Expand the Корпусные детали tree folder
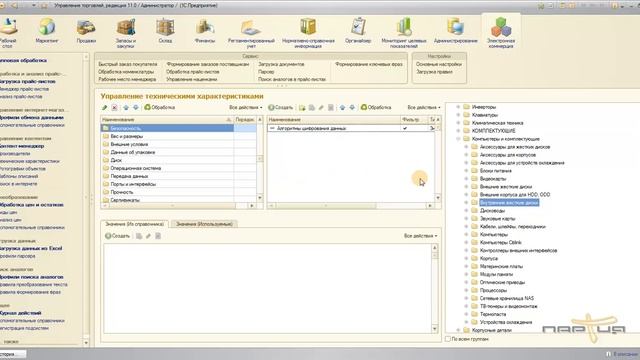 [x=458, y=330]
